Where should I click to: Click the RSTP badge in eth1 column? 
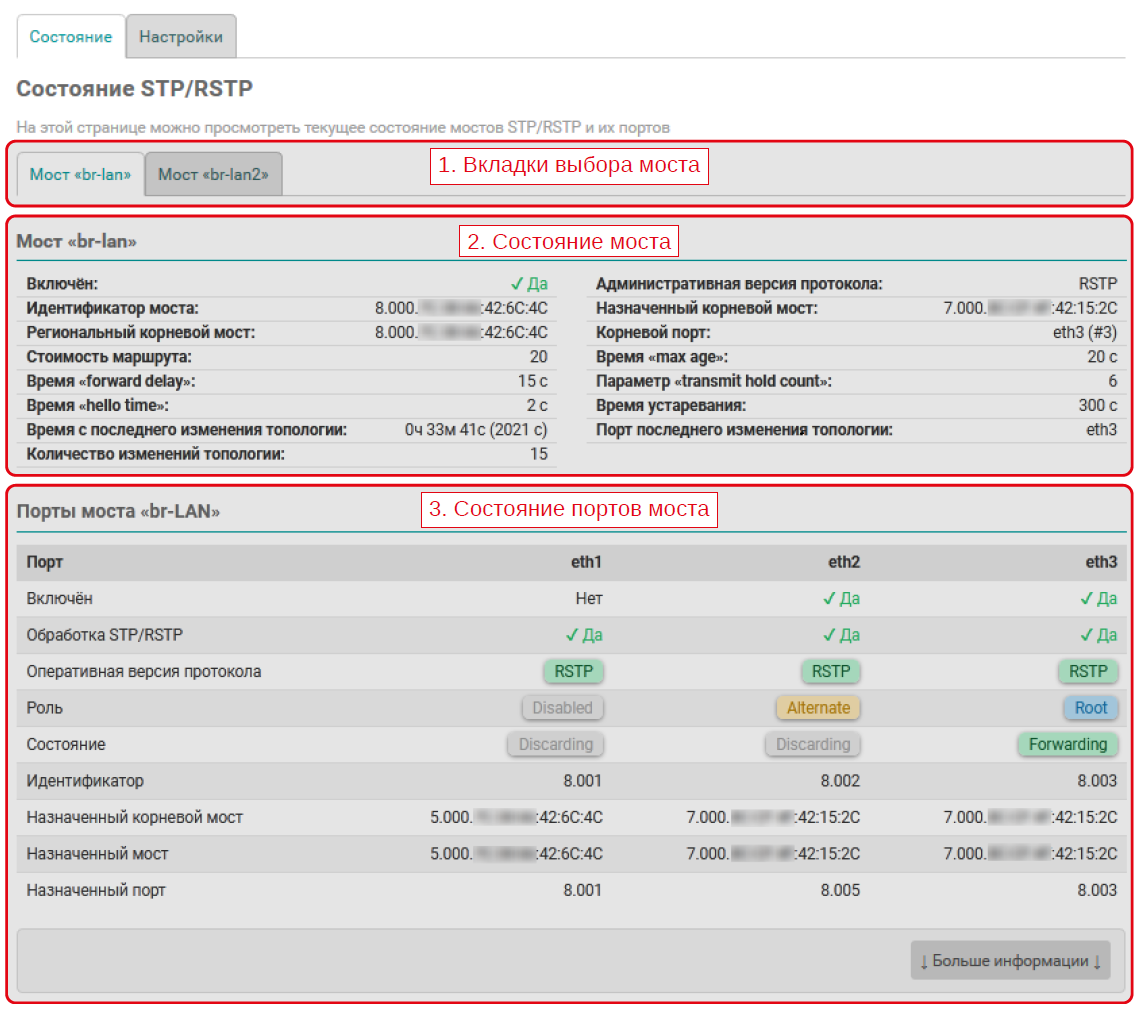point(574,671)
